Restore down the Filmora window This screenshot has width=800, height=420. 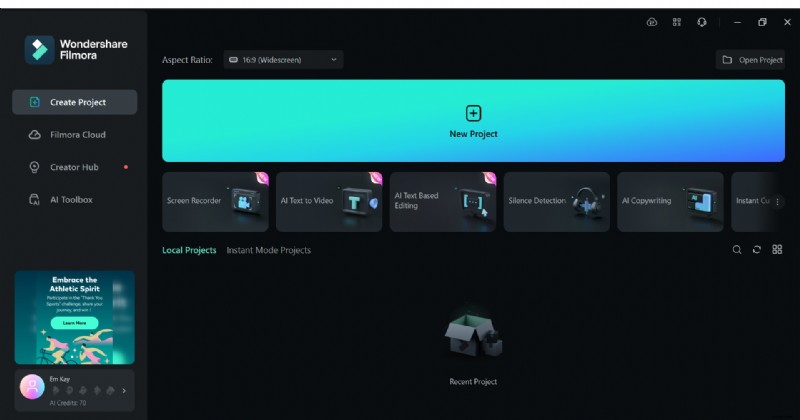pos(762,22)
